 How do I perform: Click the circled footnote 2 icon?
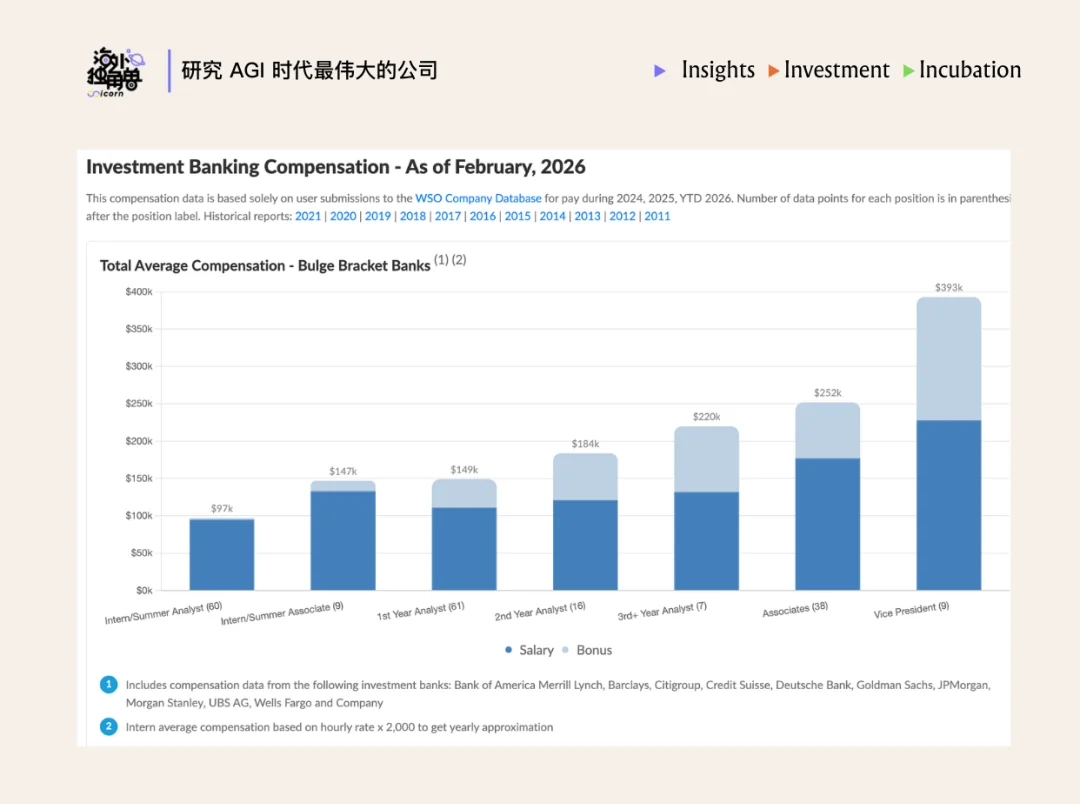pyautogui.click(x=108, y=727)
